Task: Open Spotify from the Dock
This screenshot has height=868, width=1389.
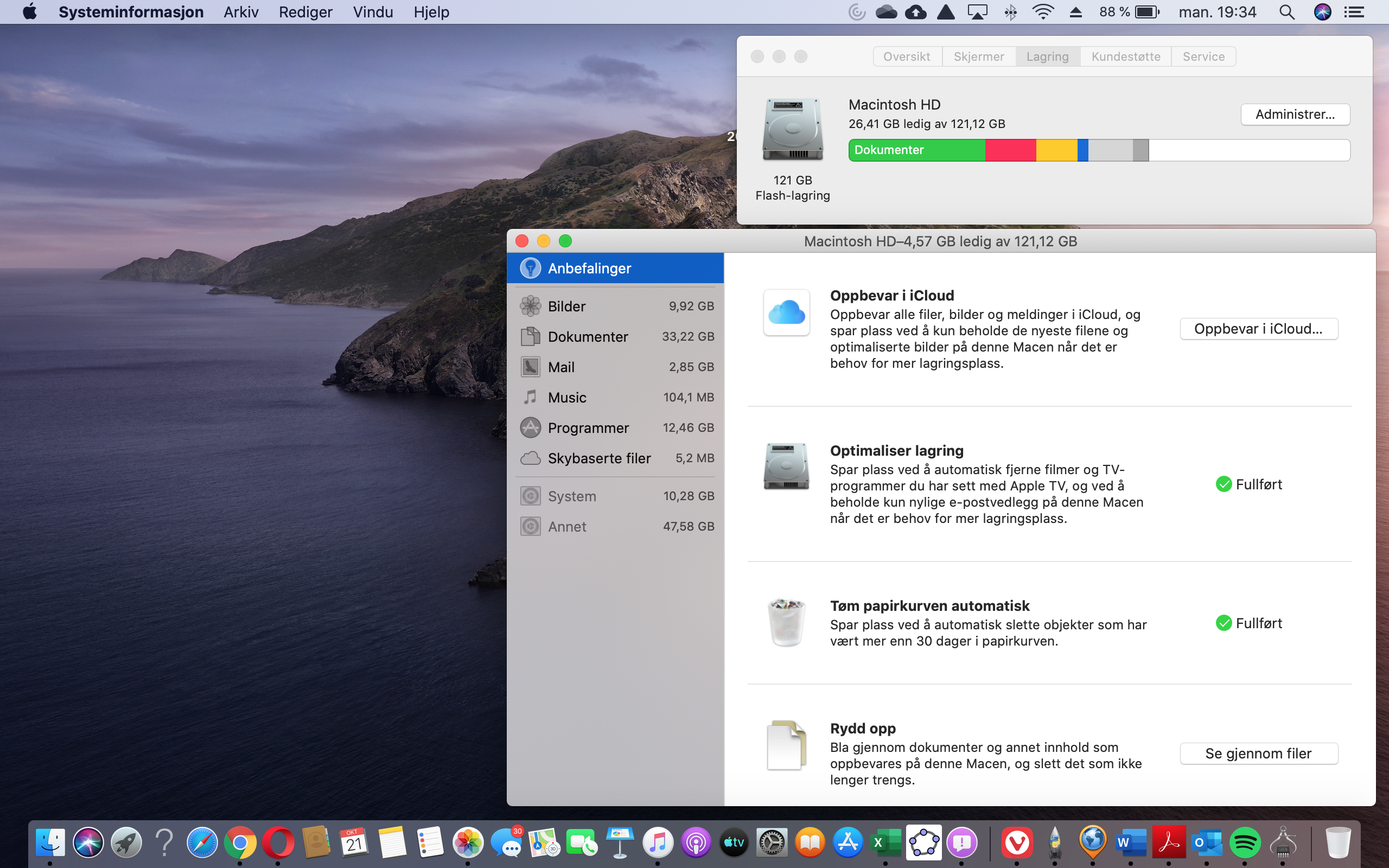Action: pos(1244,843)
